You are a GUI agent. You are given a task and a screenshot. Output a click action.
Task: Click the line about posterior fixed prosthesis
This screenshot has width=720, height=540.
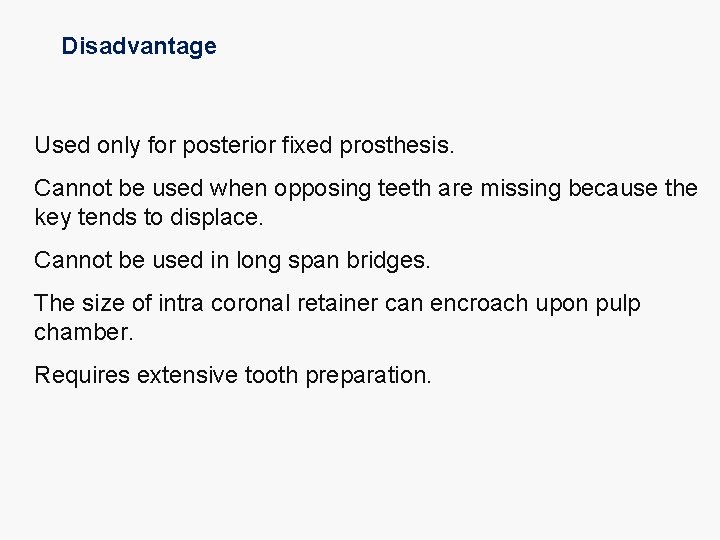point(244,146)
